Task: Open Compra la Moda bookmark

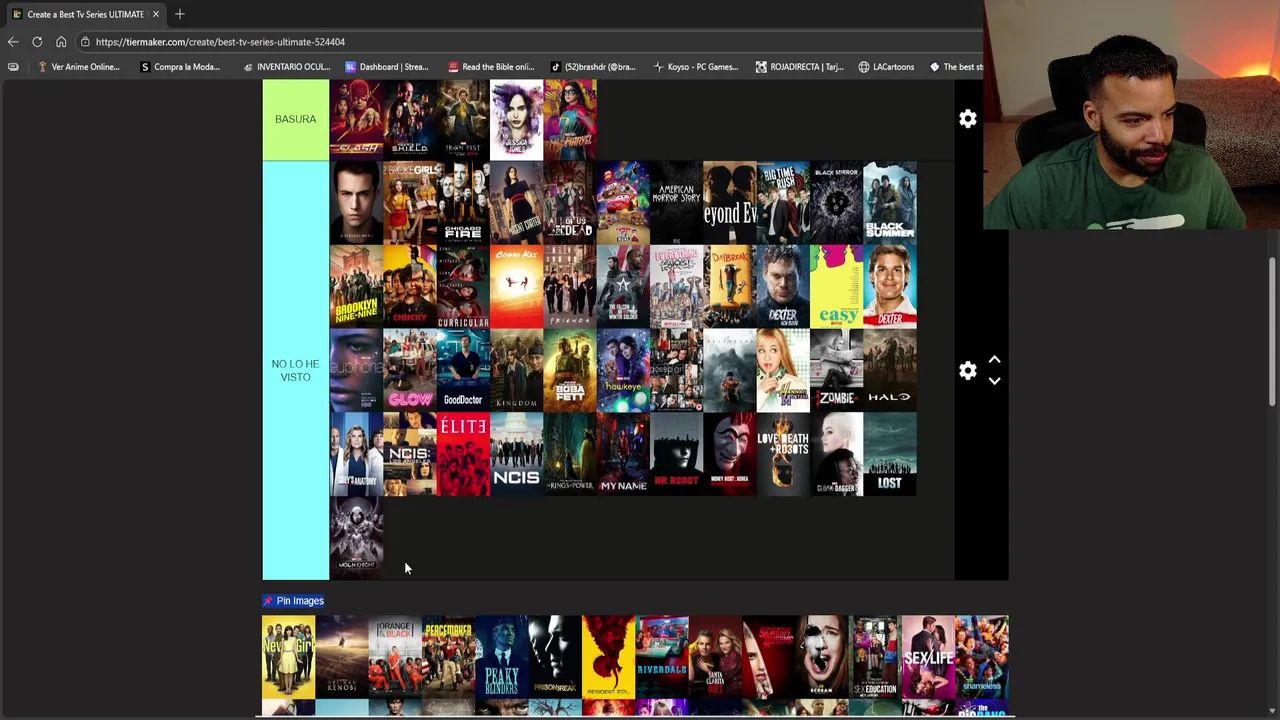Action: [179, 67]
